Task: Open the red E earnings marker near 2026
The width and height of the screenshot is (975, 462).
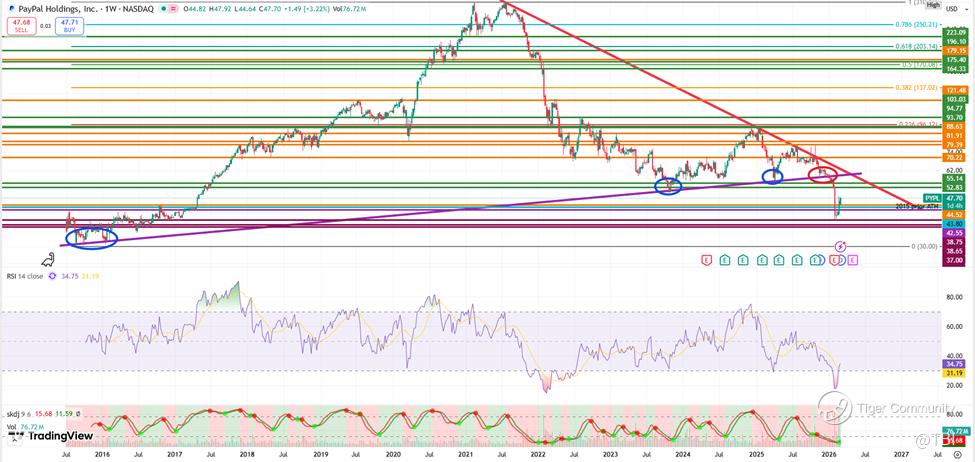Action: pos(834,260)
